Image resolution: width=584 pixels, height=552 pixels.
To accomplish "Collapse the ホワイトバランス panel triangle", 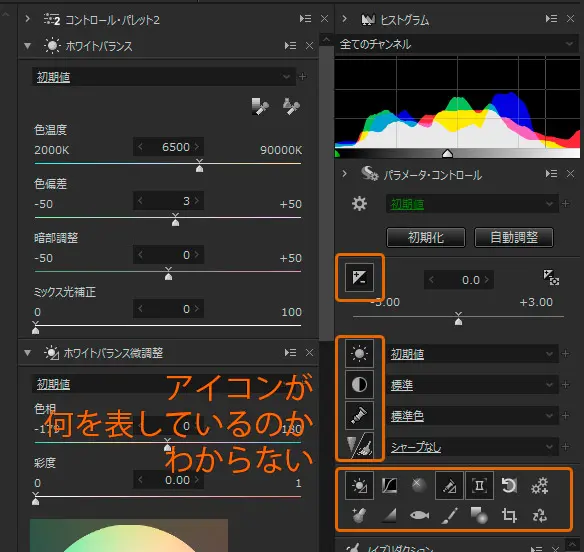I will pyautogui.click(x=27, y=46).
